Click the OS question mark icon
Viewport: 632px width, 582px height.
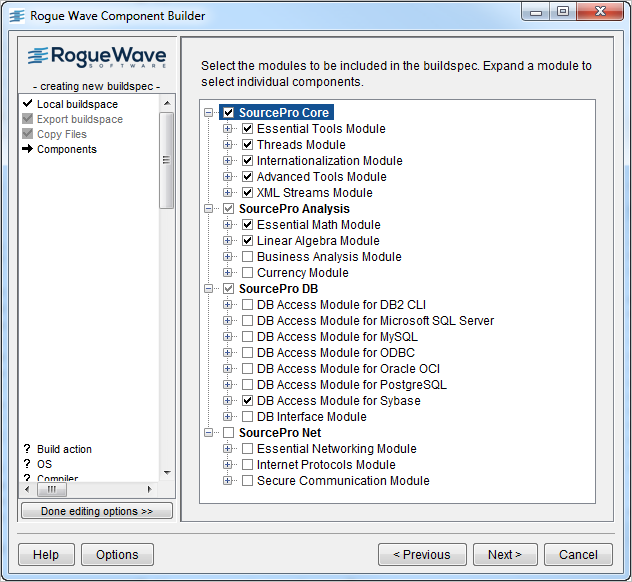point(27,465)
